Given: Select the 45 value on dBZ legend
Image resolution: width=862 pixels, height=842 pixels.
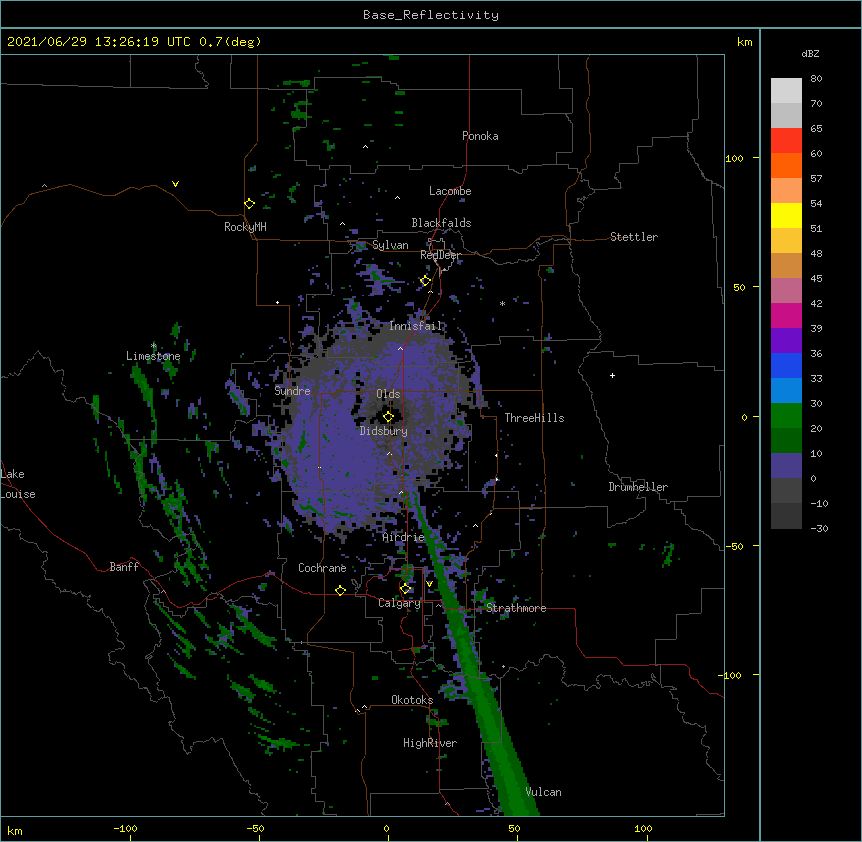Looking at the screenshot, I should pos(816,279).
